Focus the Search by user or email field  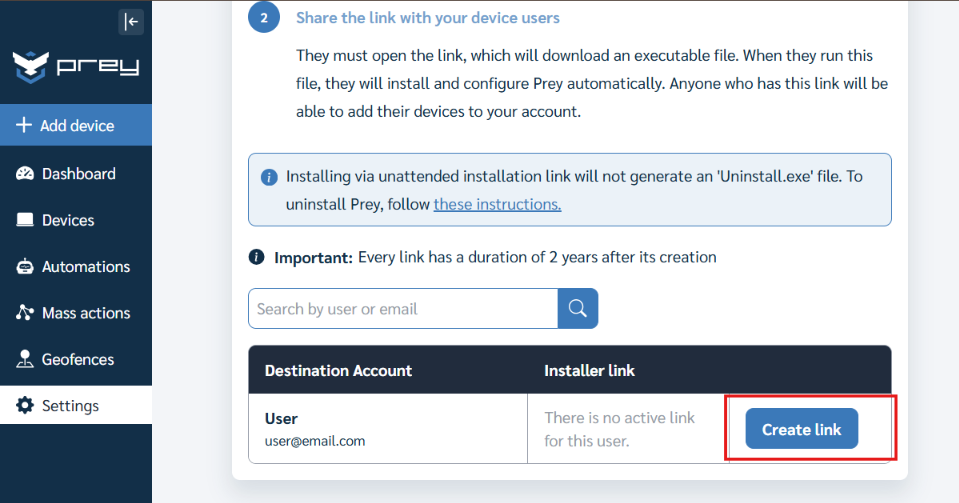pyautogui.click(x=403, y=308)
